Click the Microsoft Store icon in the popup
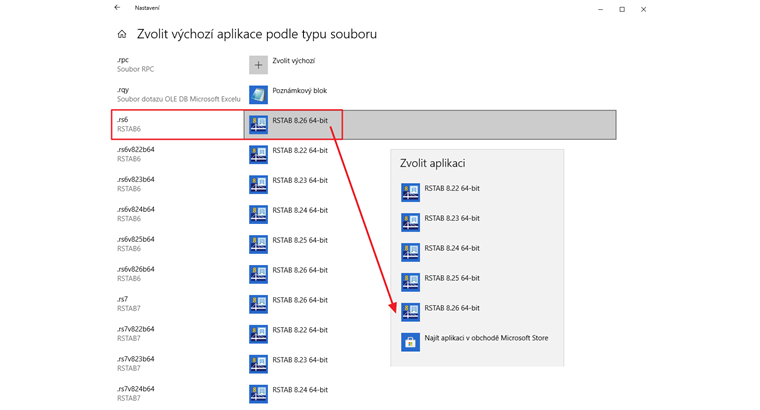 pos(411,342)
